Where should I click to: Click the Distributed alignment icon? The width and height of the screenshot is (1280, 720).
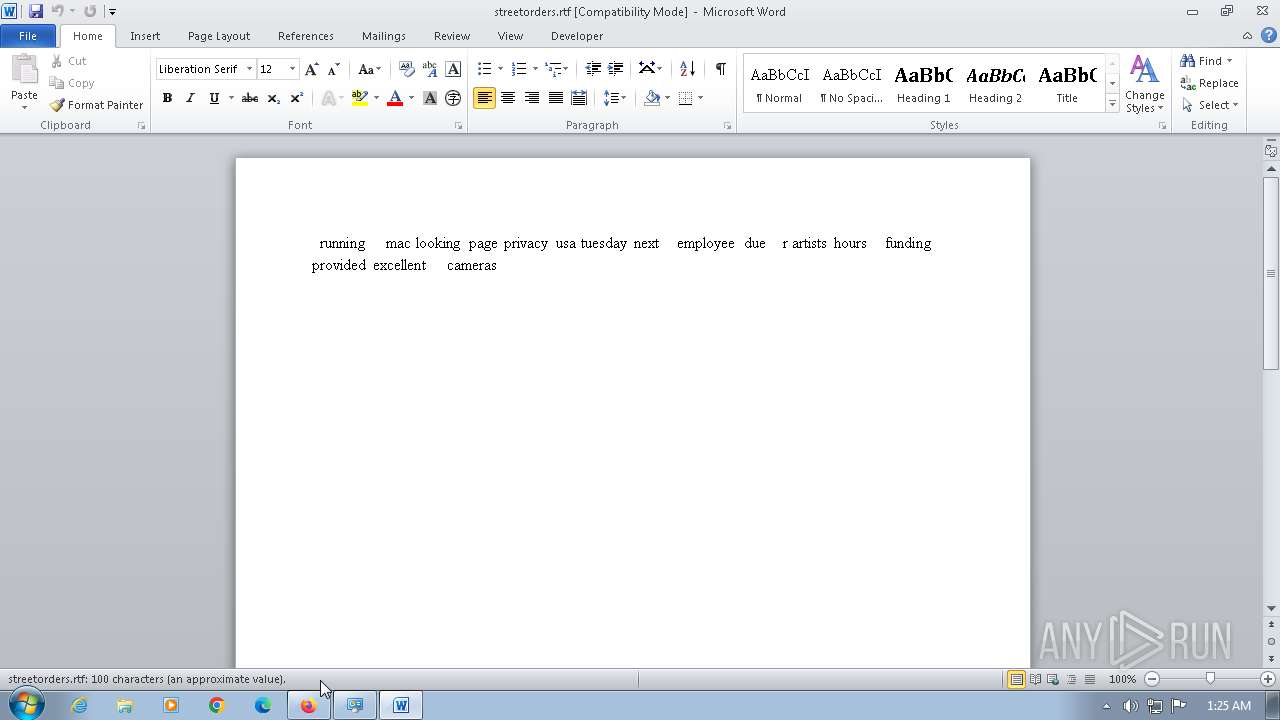578,98
